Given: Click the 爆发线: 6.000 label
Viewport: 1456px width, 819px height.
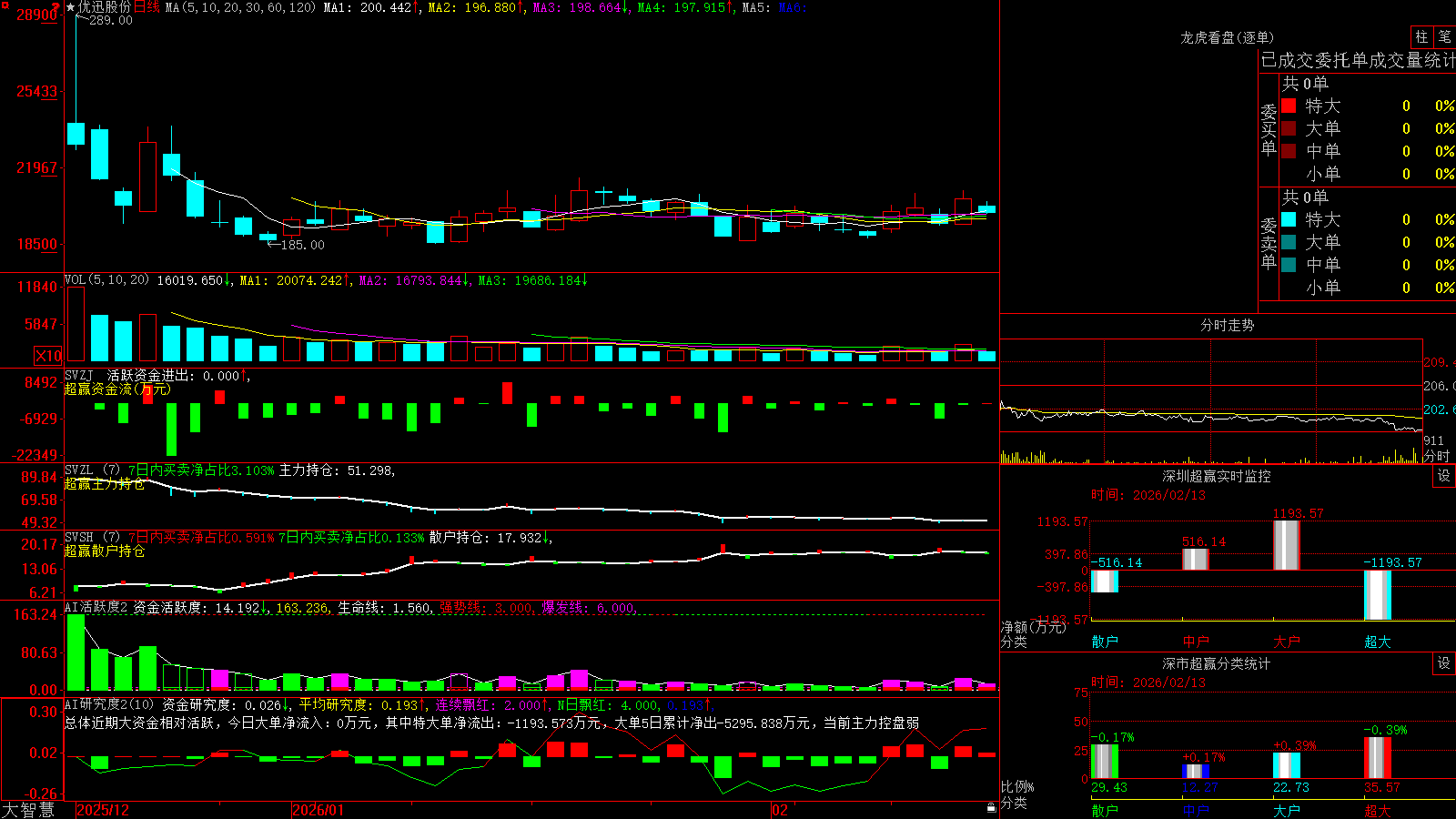Looking at the screenshot, I should pos(588,608).
